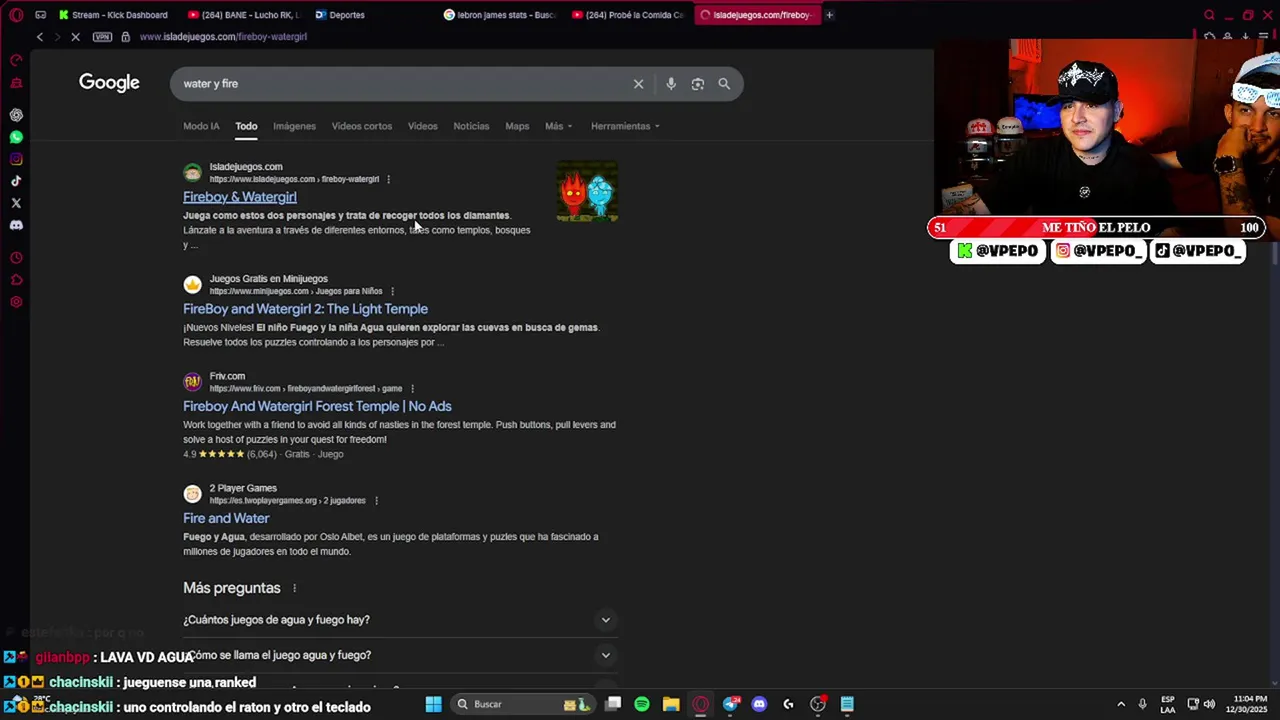Switch to the lebron james stats tab
This screenshot has height=720, width=1280.
click(x=499, y=15)
